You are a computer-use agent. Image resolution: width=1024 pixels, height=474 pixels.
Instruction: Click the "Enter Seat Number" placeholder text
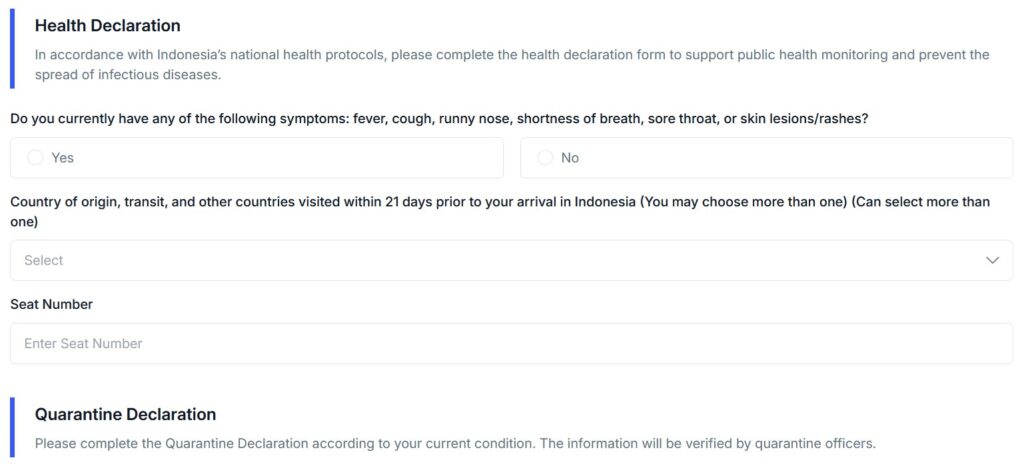[83, 343]
